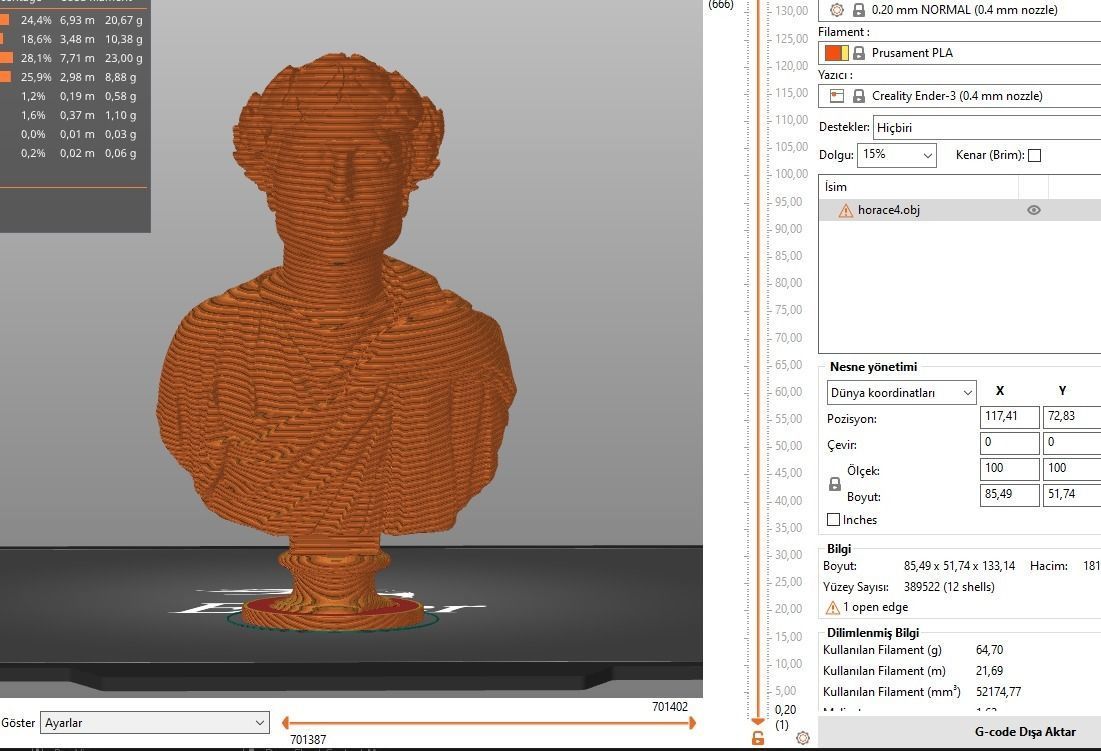Viewport: 1101px width, 751px height.
Task: Click the 1 open edge warning text
Action: (x=876, y=607)
